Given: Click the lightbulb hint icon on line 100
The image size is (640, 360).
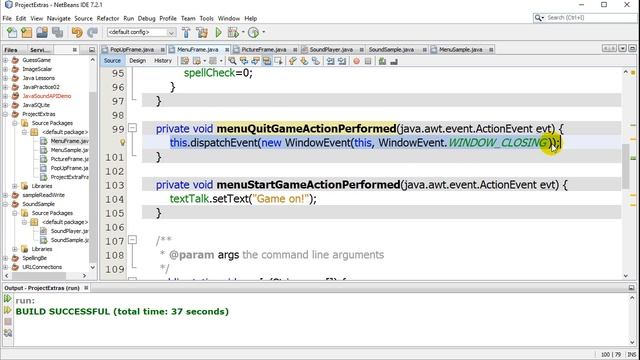Looking at the screenshot, I should (x=122, y=142).
